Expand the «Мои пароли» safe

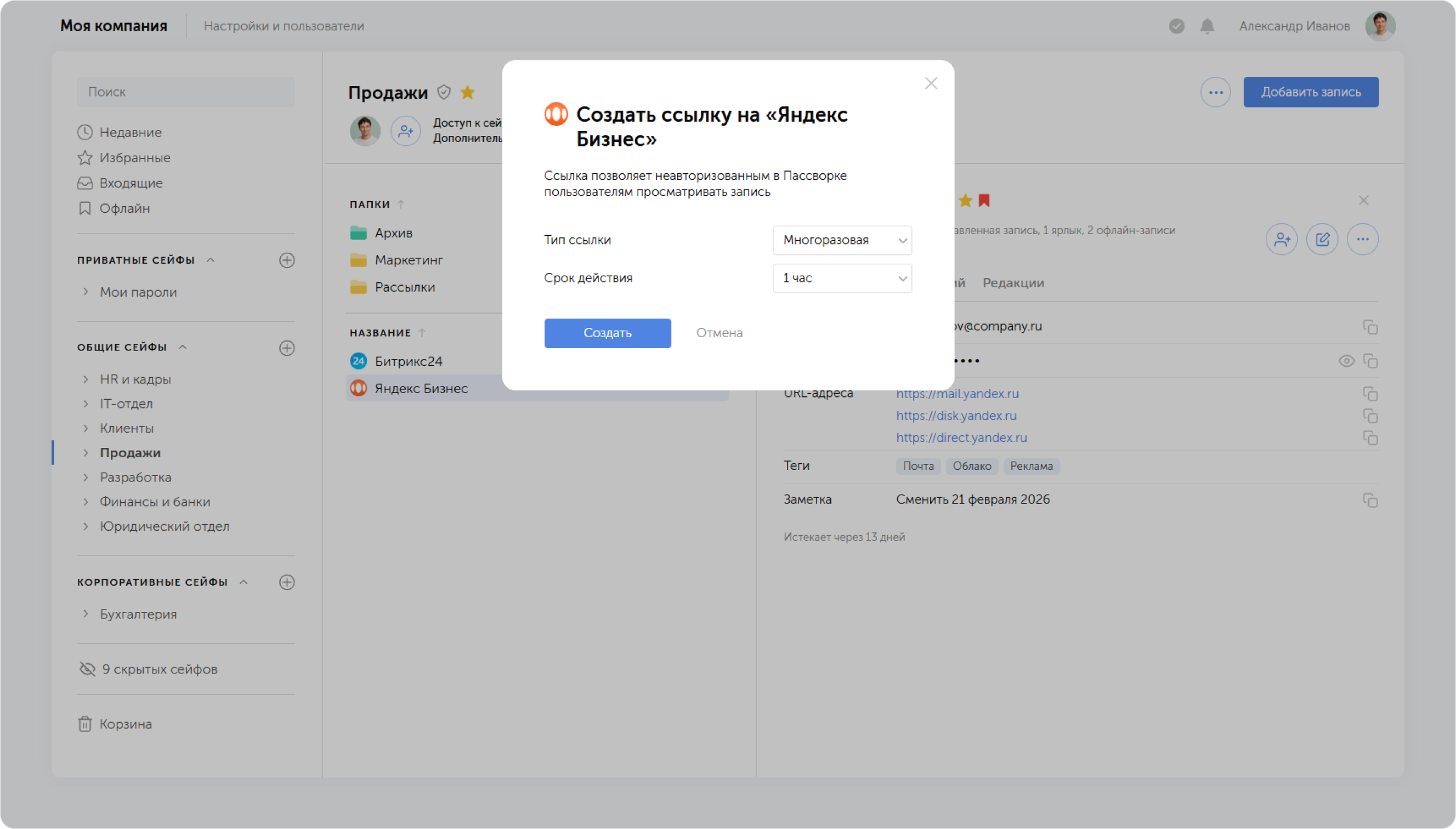pyautogui.click(x=86, y=292)
